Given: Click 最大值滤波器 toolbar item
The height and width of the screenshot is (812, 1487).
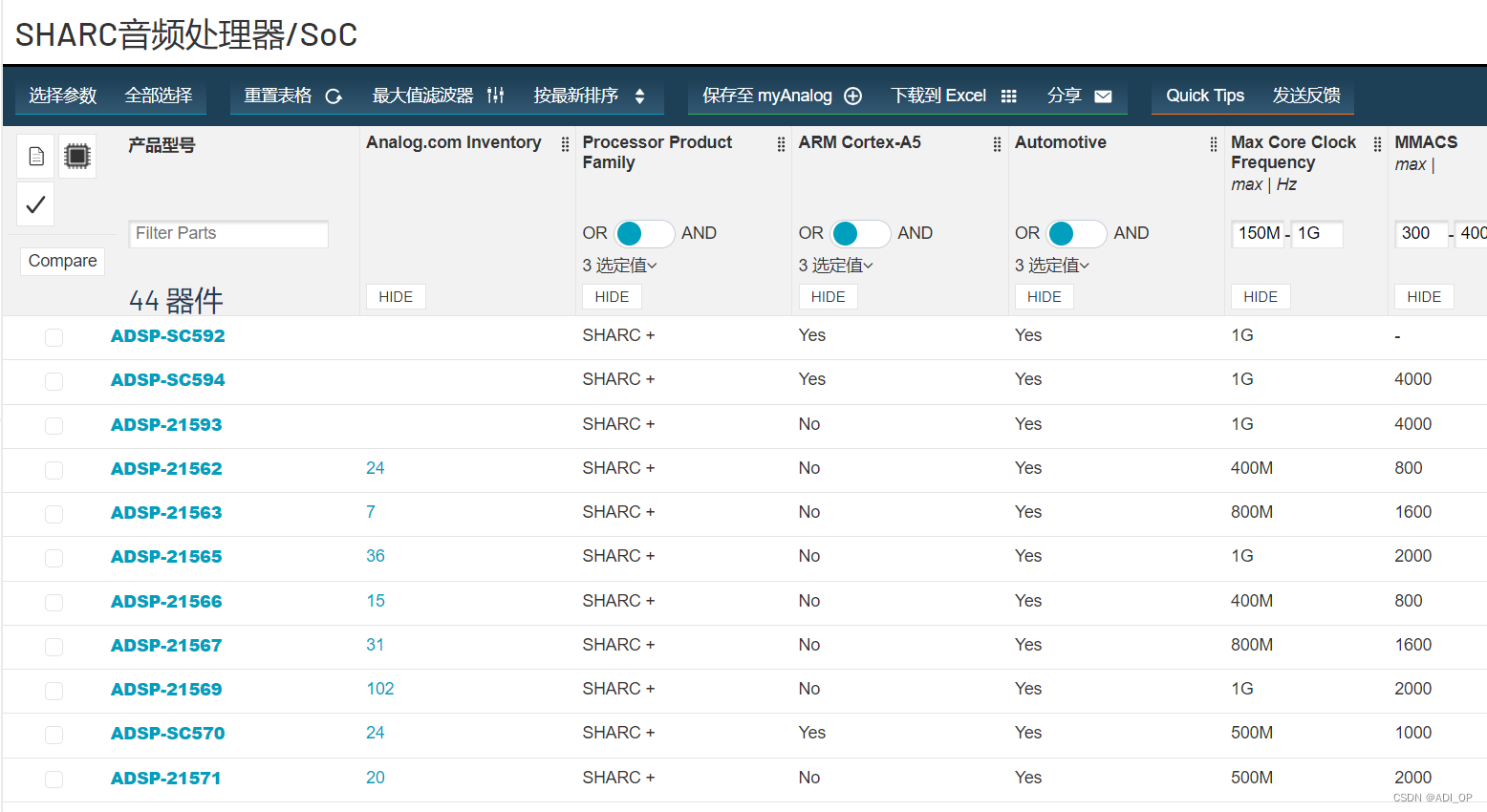Looking at the screenshot, I should [x=423, y=96].
